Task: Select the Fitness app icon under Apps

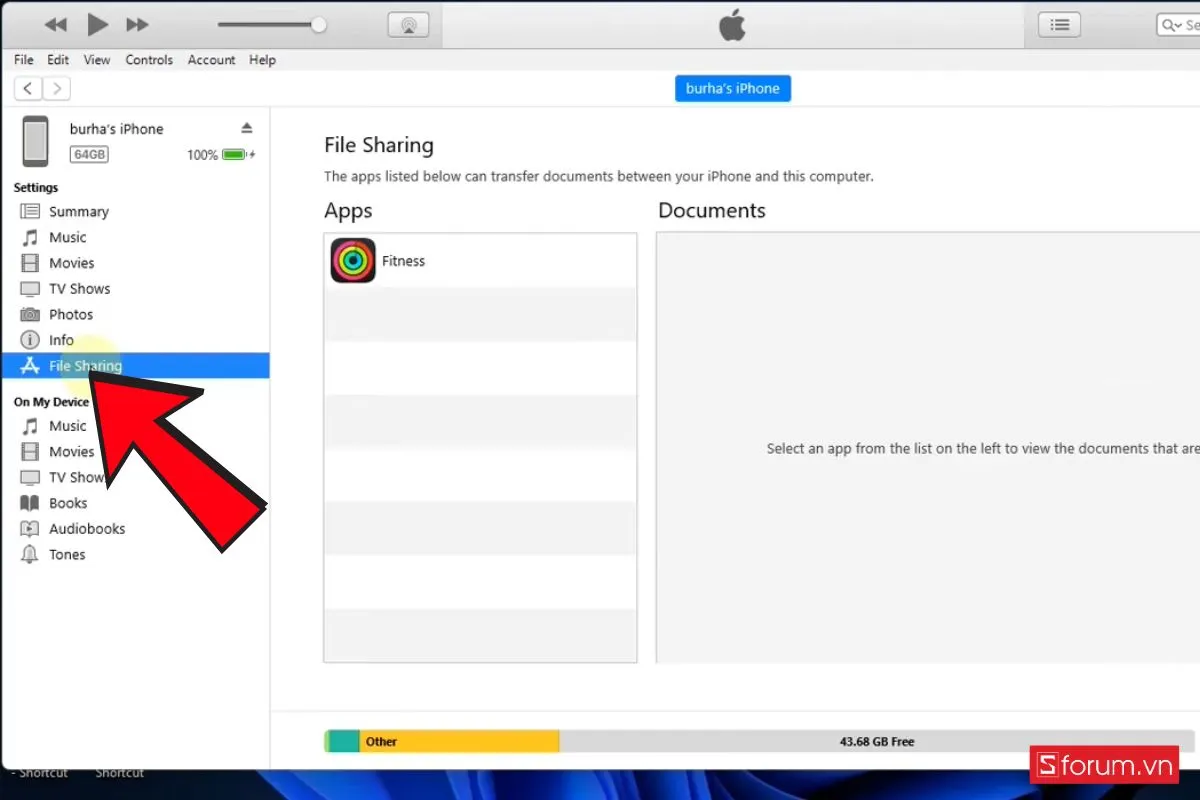Action: [x=352, y=260]
